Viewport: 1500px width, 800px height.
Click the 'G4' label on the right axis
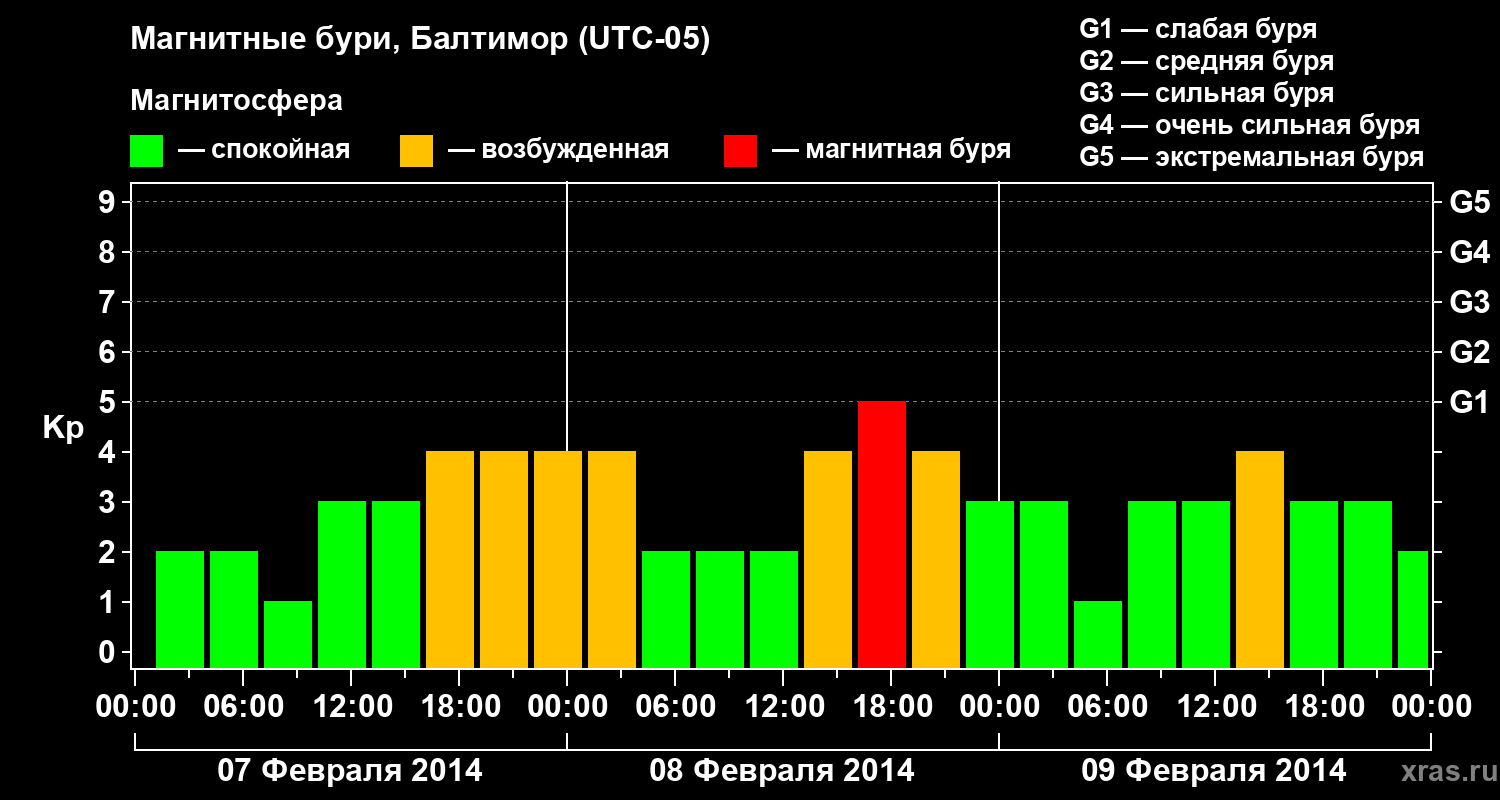1469,252
